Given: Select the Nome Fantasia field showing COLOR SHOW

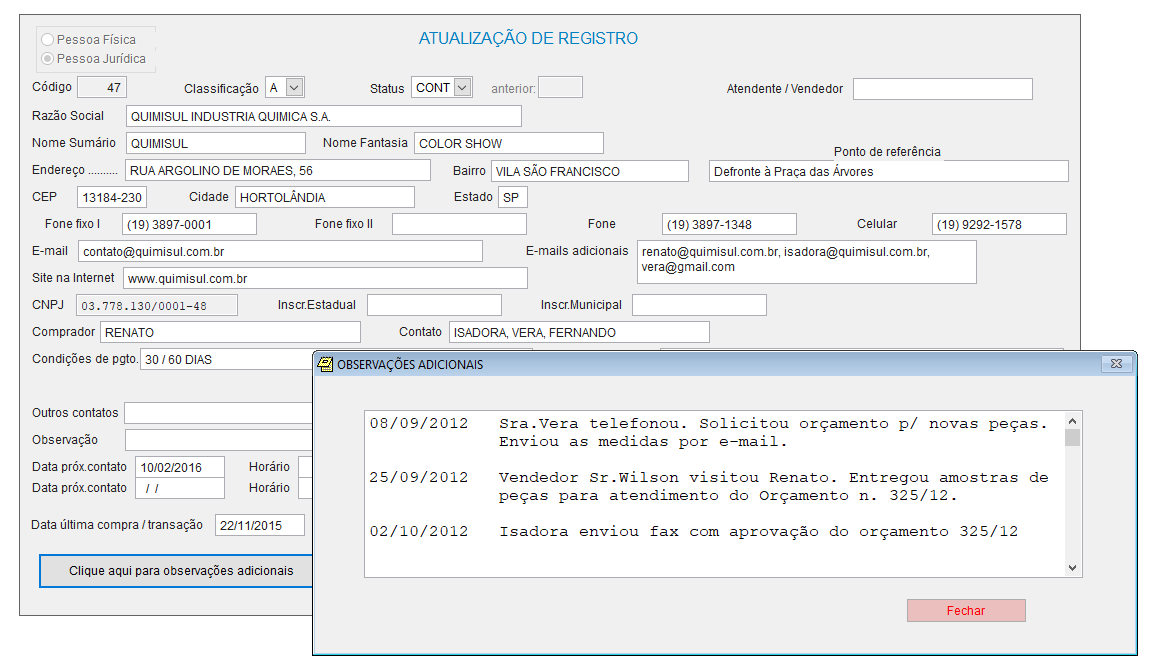Looking at the screenshot, I should click(x=508, y=143).
